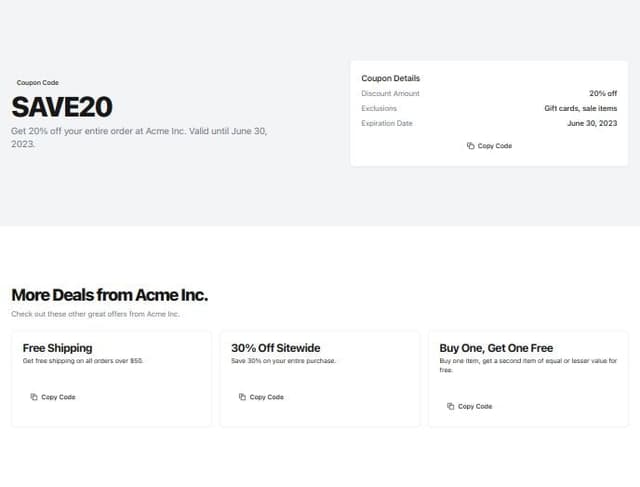
Task: Open the Free Shipping deal title
Action: pos(57,348)
